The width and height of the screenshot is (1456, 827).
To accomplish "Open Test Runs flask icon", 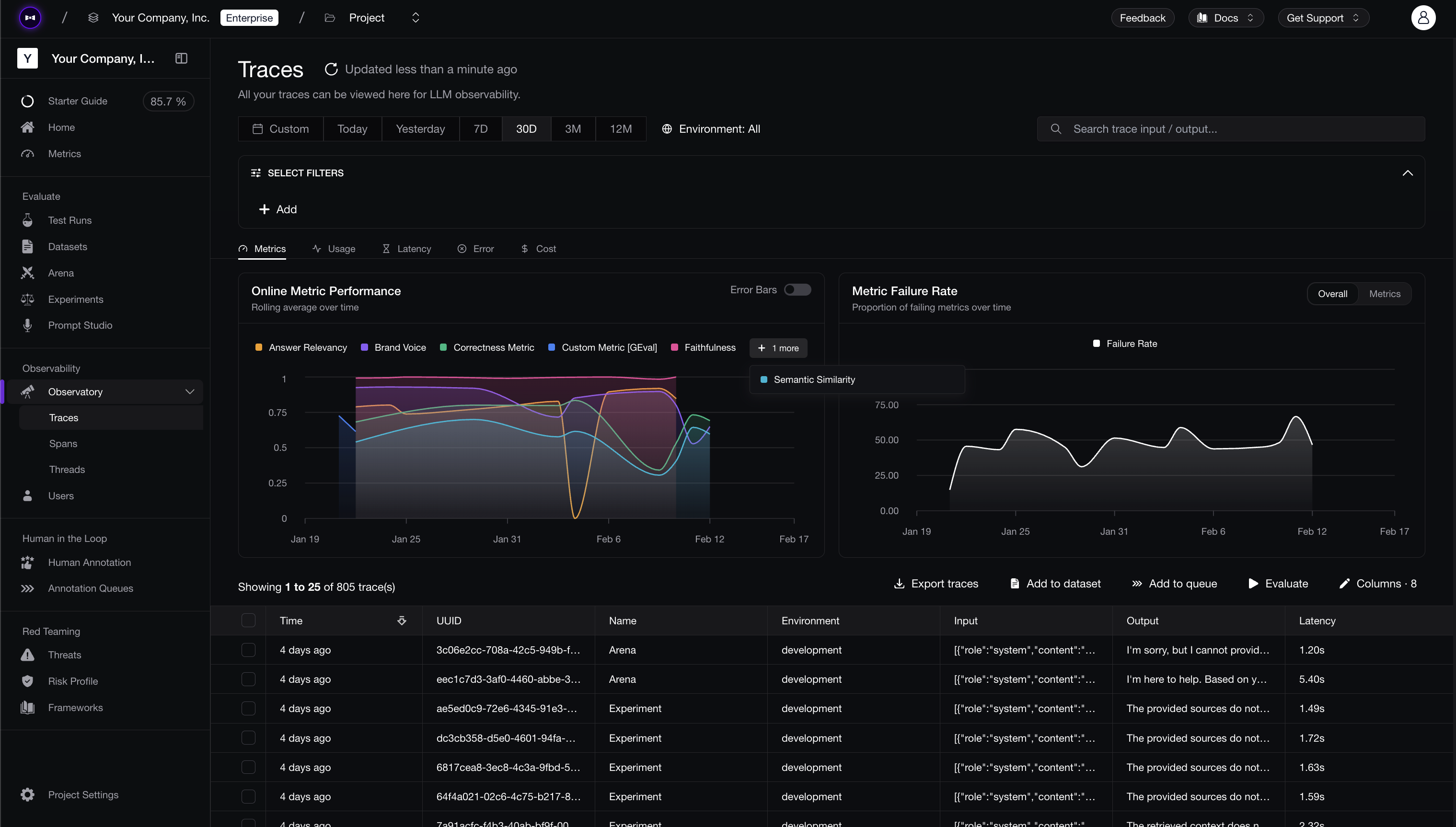I will pyautogui.click(x=27, y=220).
